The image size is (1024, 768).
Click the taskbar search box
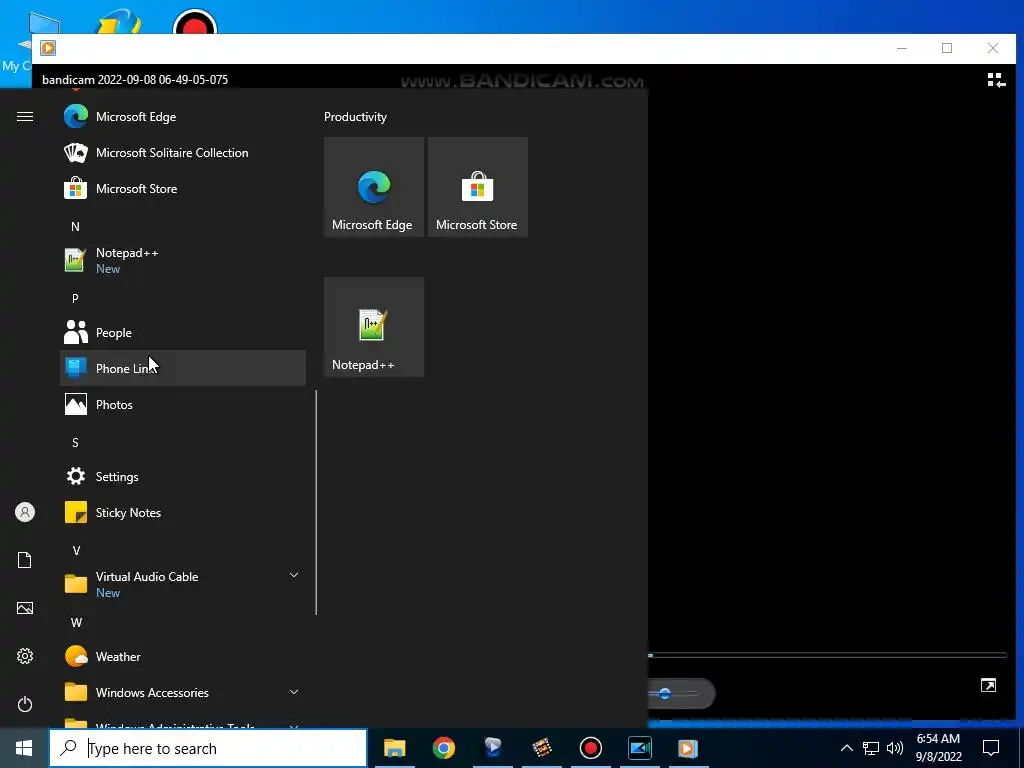coord(208,748)
